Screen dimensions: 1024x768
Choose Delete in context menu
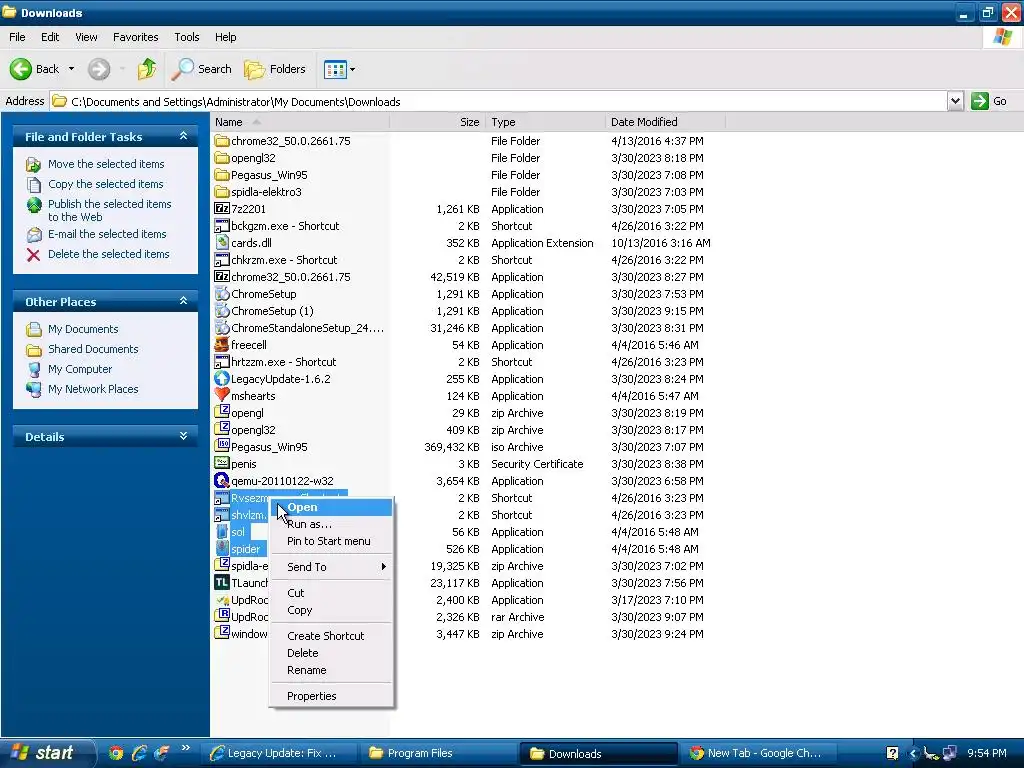click(x=331, y=652)
